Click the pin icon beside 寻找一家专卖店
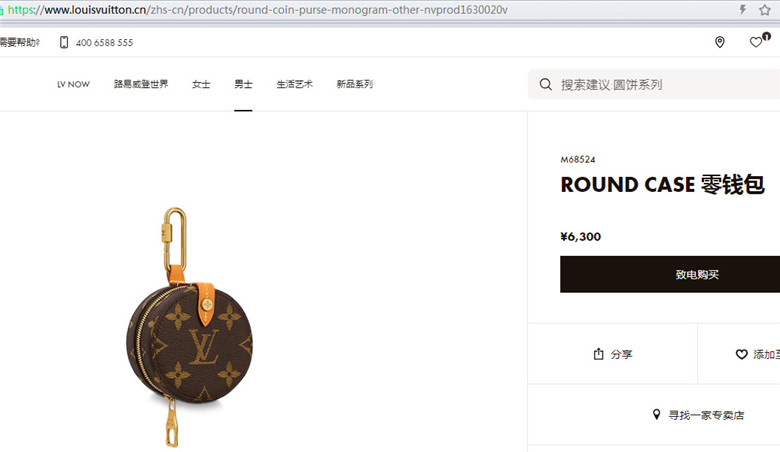This screenshot has width=780, height=452. [657, 414]
